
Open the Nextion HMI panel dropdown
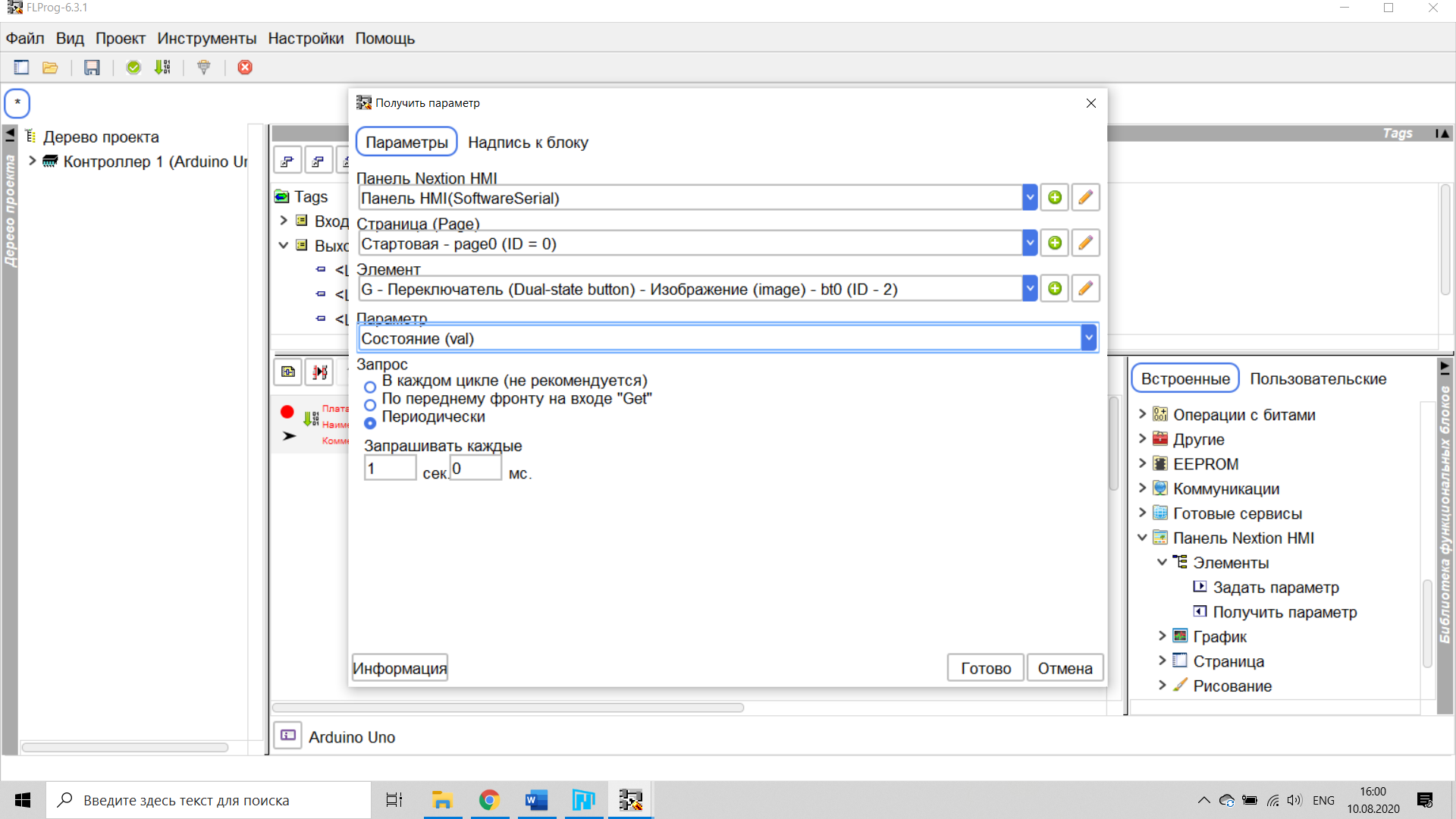point(1029,198)
